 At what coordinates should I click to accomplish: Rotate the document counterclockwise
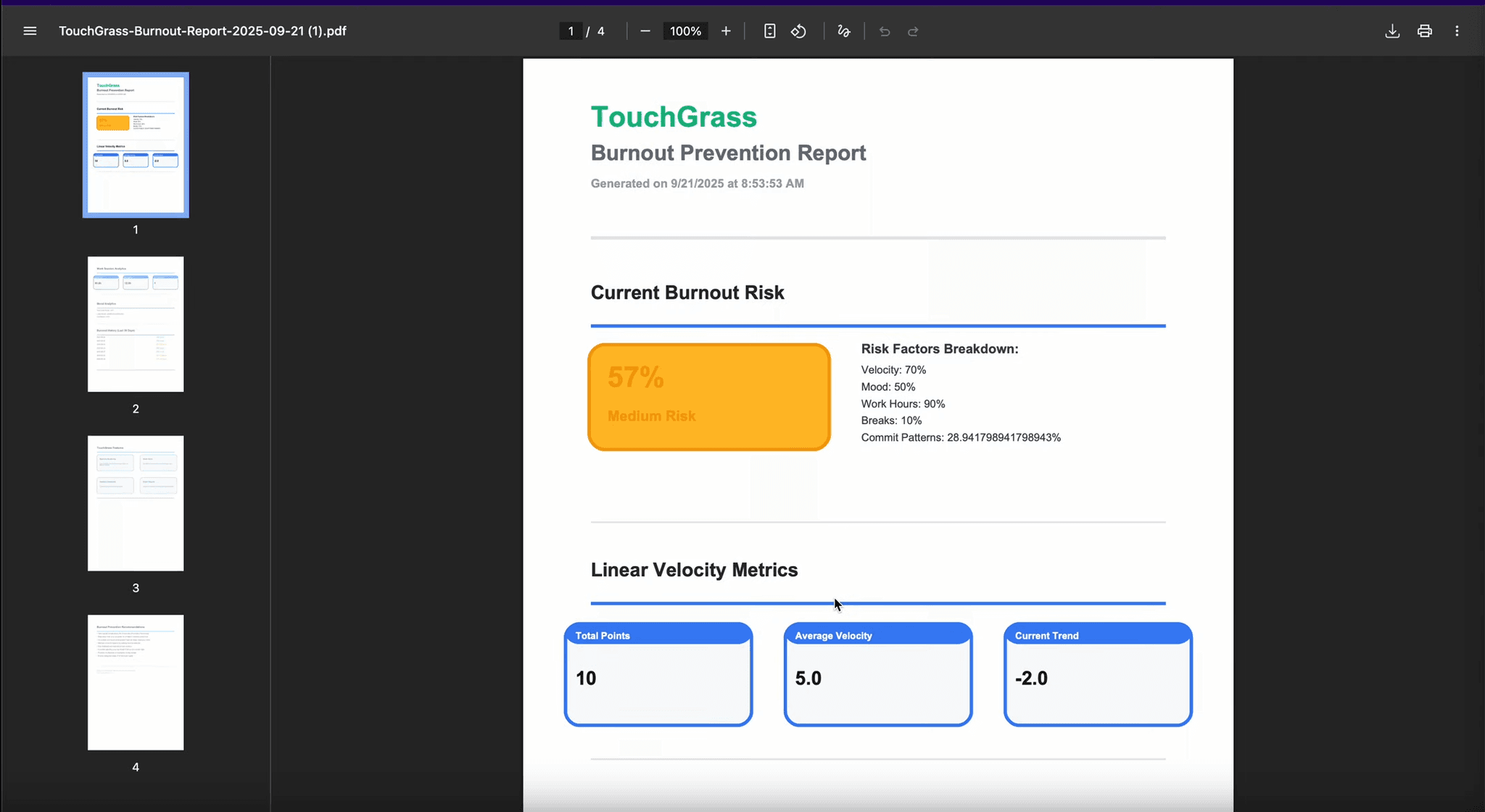click(798, 31)
